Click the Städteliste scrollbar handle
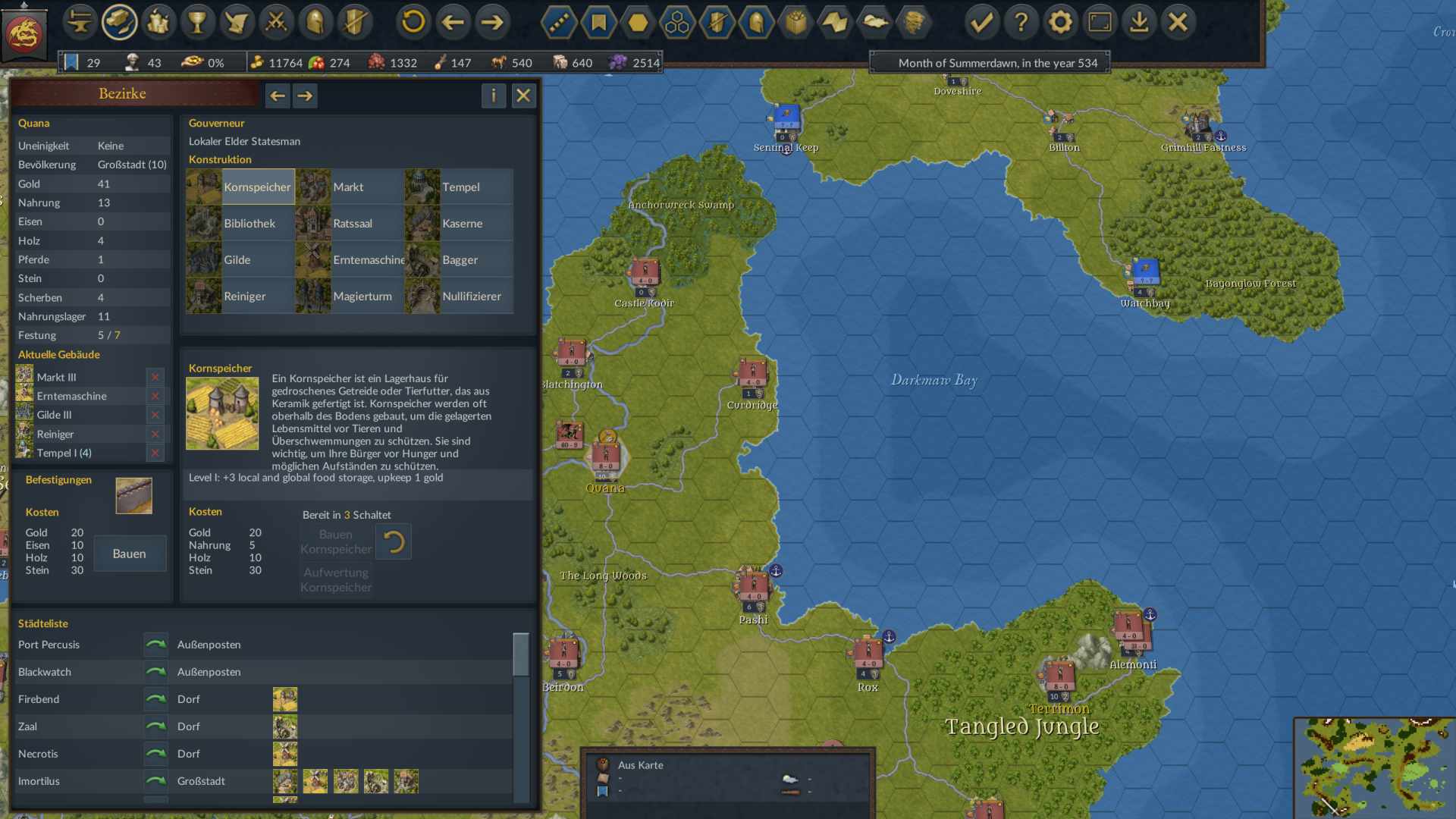This screenshot has width=1456, height=819. pyautogui.click(x=521, y=654)
